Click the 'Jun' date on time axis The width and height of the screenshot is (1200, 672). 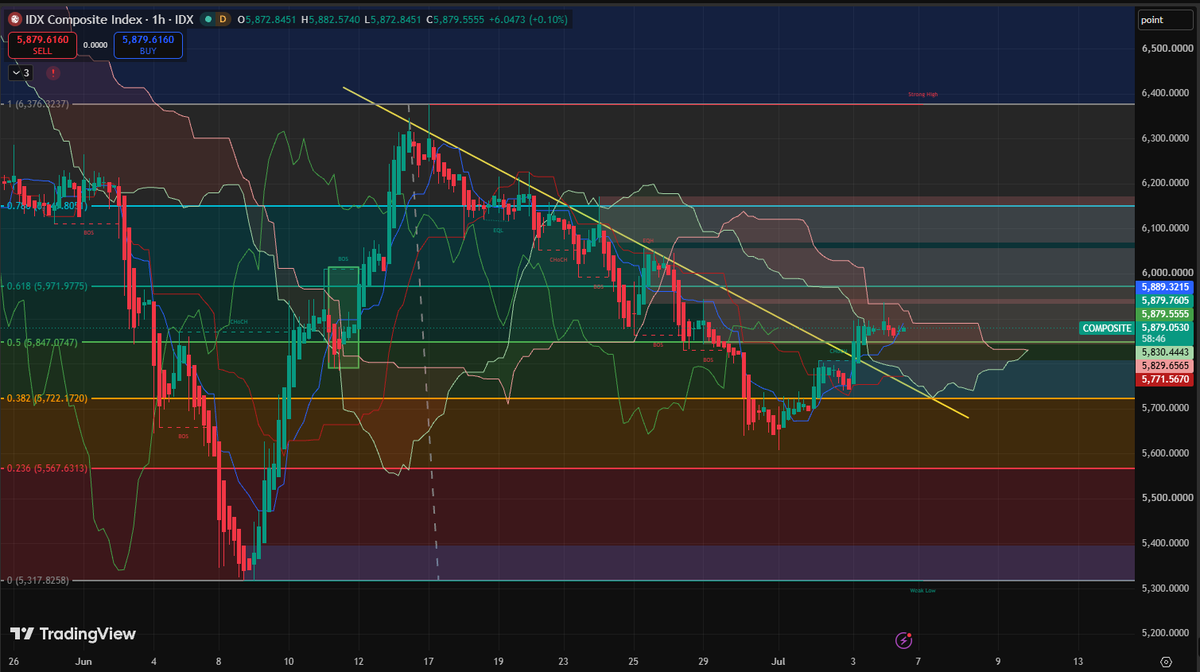83,661
